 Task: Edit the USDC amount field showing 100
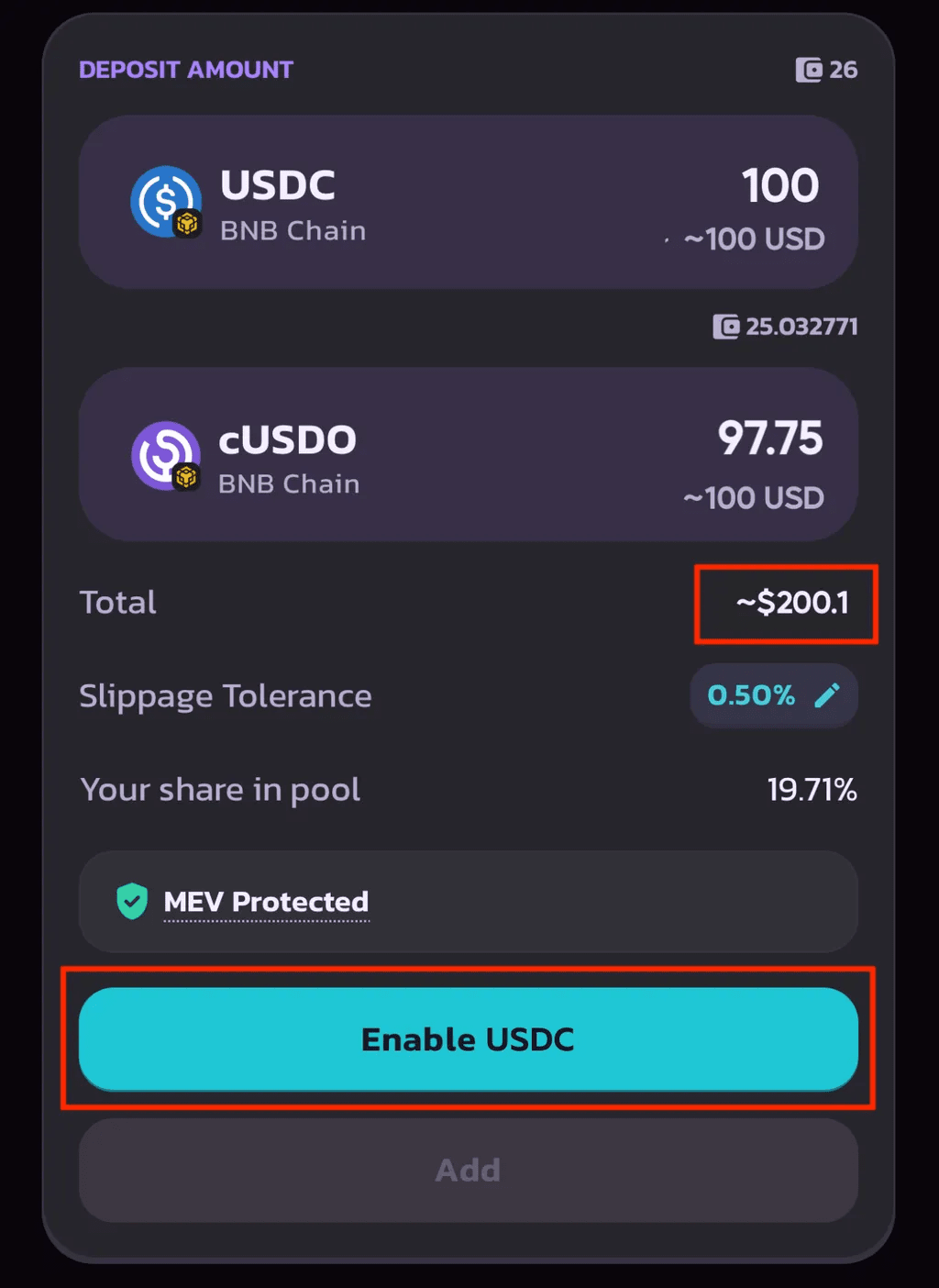(780, 186)
